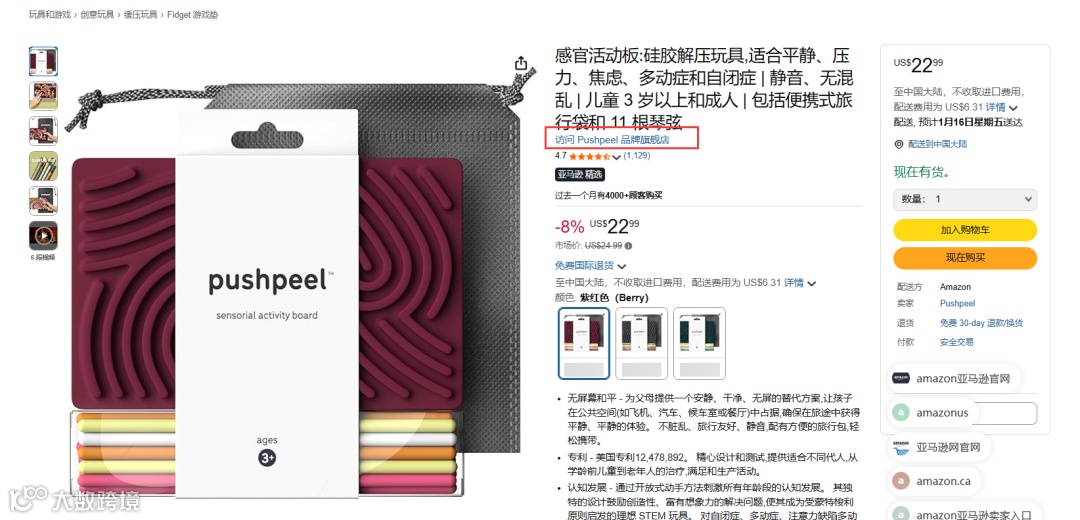Select the black color variant swatch

click(641, 343)
